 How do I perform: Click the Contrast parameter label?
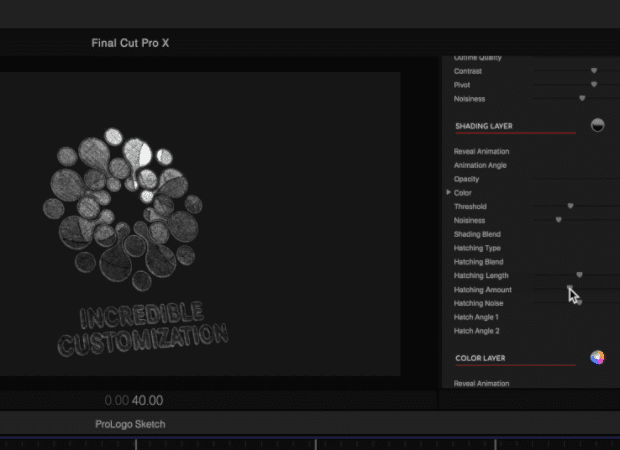click(x=468, y=71)
